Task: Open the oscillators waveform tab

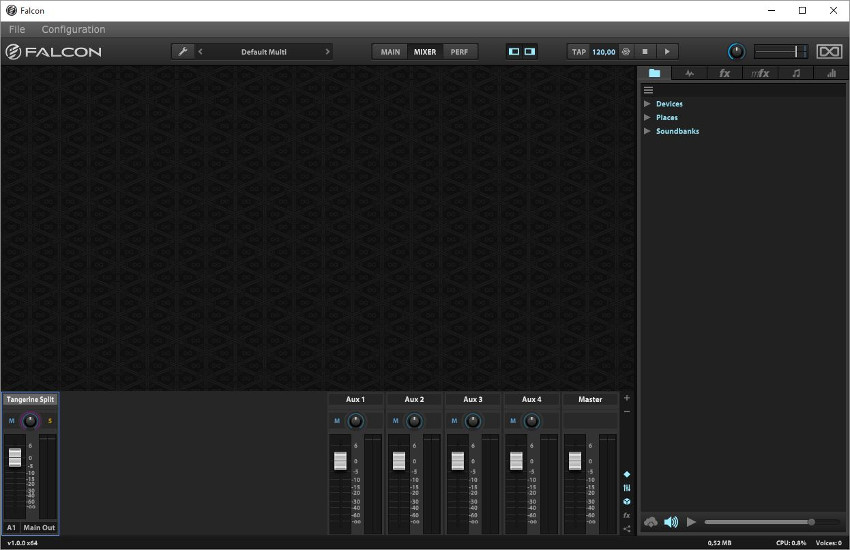Action: pos(689,73)
